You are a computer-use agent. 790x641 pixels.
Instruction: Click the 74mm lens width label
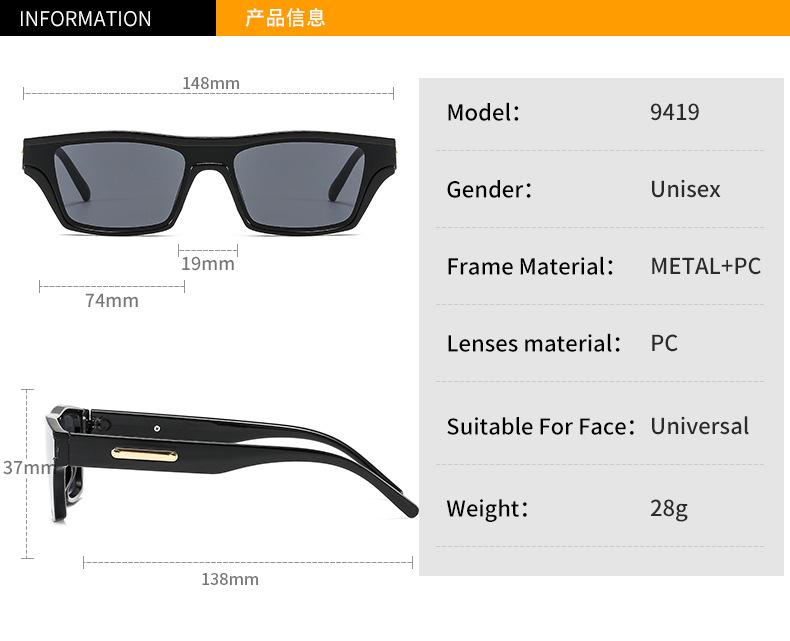(x=112, y=300)
